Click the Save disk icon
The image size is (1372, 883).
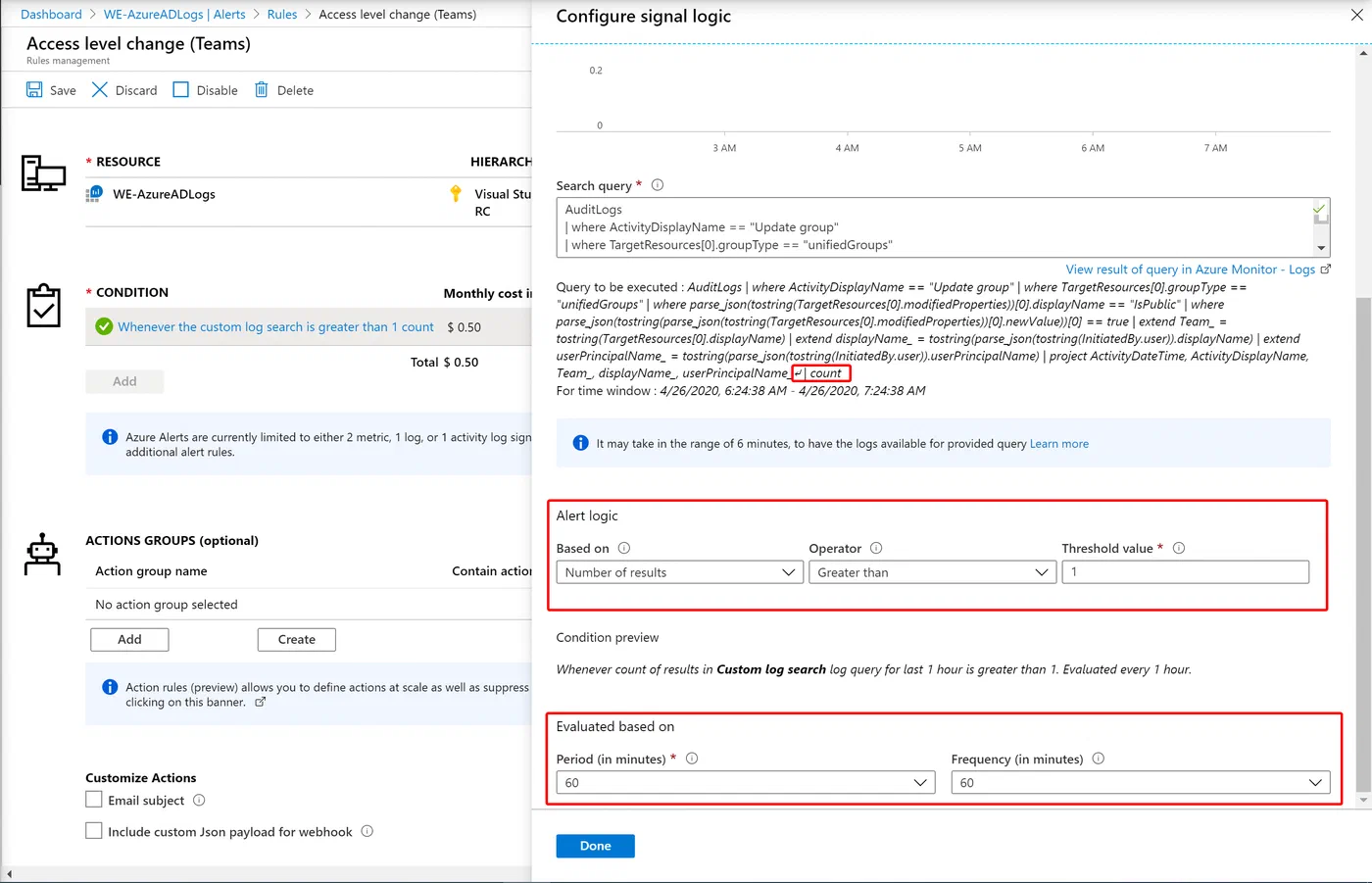(x=34, y=90)
